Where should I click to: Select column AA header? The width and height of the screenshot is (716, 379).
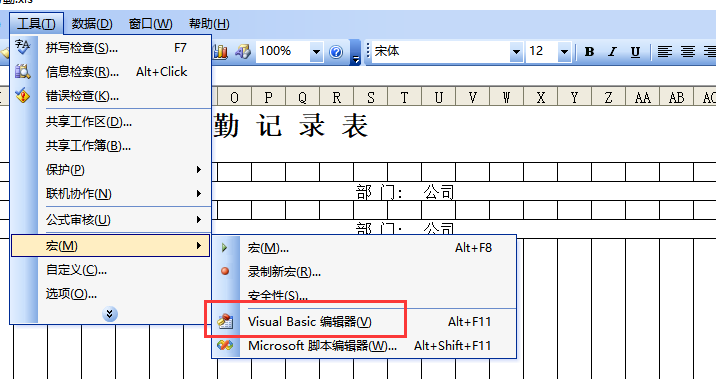[x=642, y=97]
